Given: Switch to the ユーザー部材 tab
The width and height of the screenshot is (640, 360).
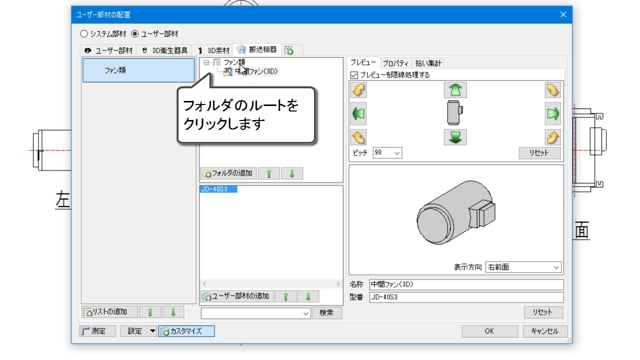Looking at the screenshot, I should click(109, 51).
